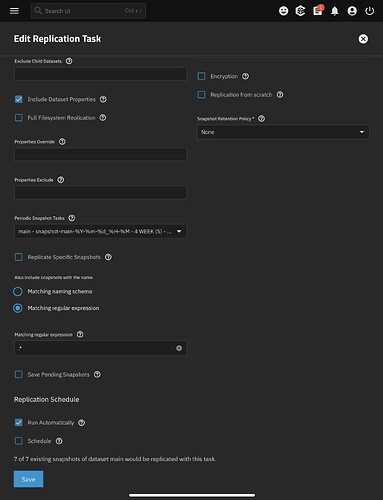Open the hamburger navigation menu
This screenshot has width=383, height=500.
pos(14,11)
